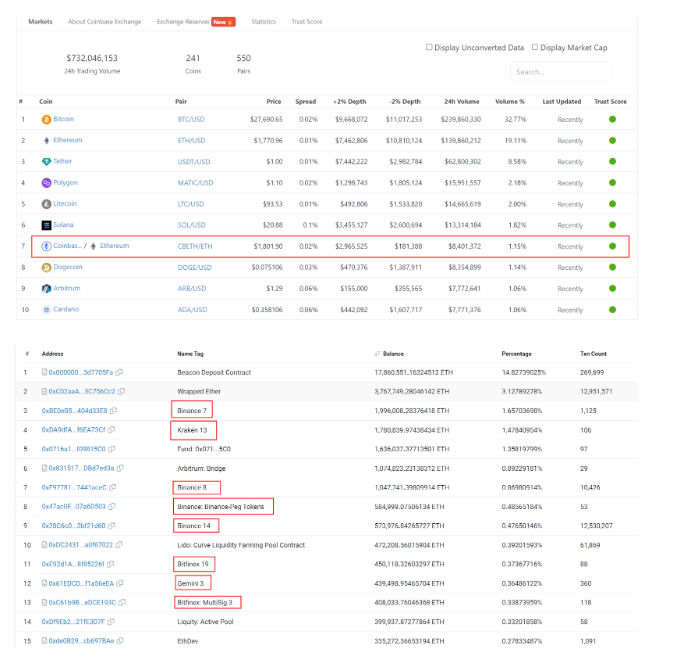The width and height of the screenshot is (676, 665).
Task: Click the Arbitrum coin logo icon
Action: 46,289
